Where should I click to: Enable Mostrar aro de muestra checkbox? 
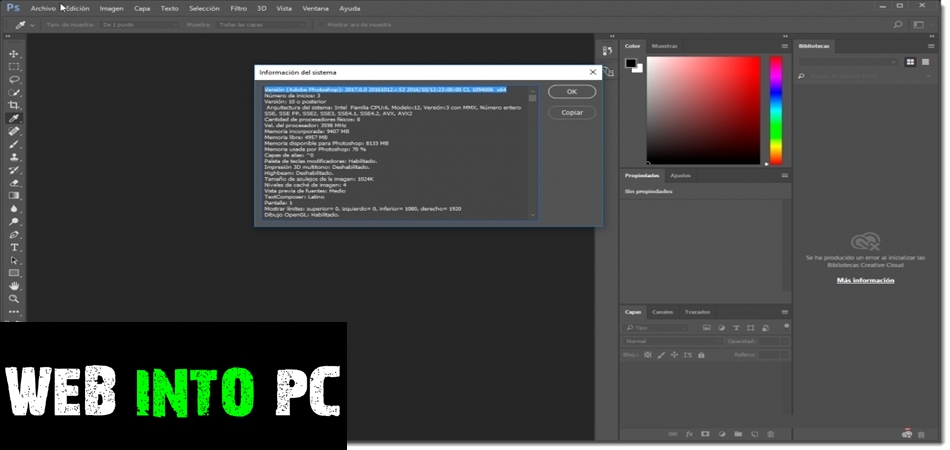[322, 25]
